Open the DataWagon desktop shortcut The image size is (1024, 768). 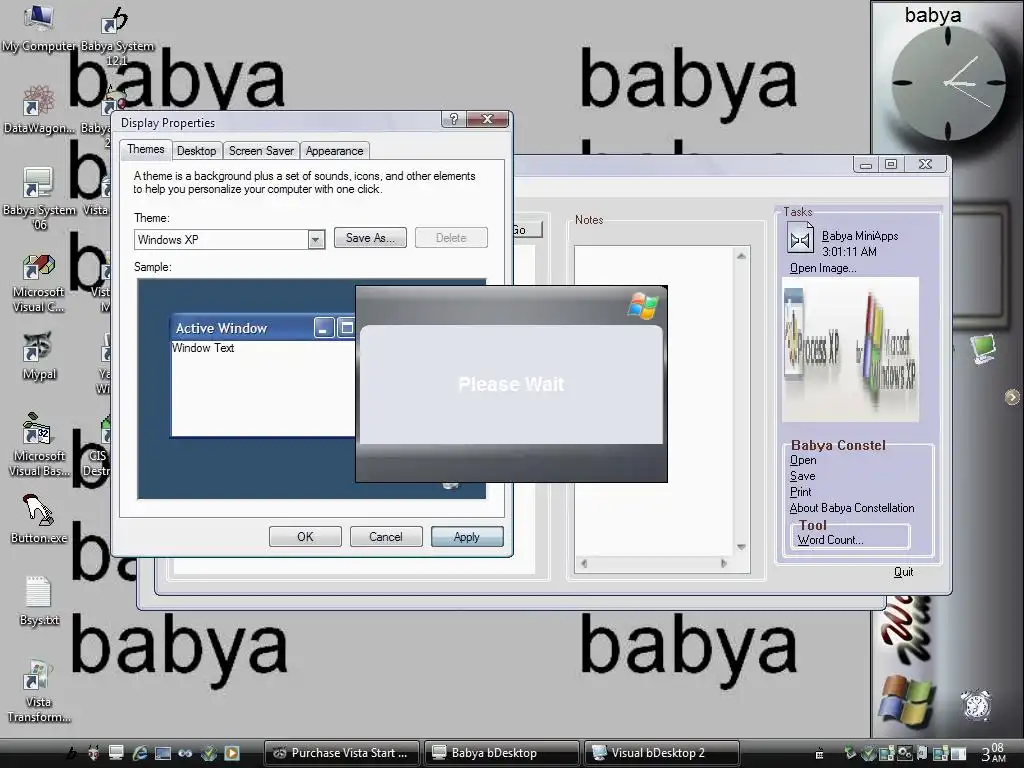38,109
